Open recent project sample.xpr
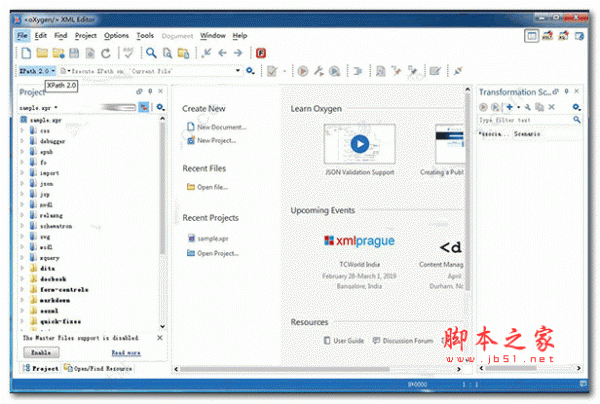 [208, 238]
